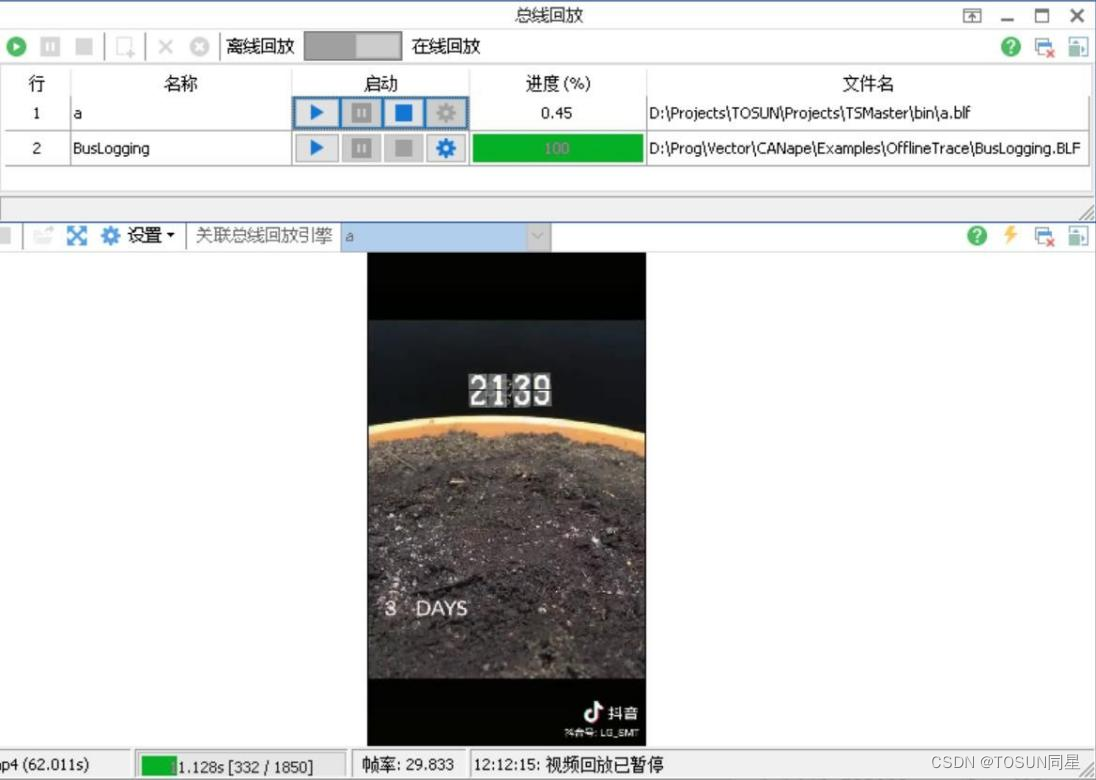Add a new replay file entry
Screen dimensions: 1096x780
click(125, 47)
